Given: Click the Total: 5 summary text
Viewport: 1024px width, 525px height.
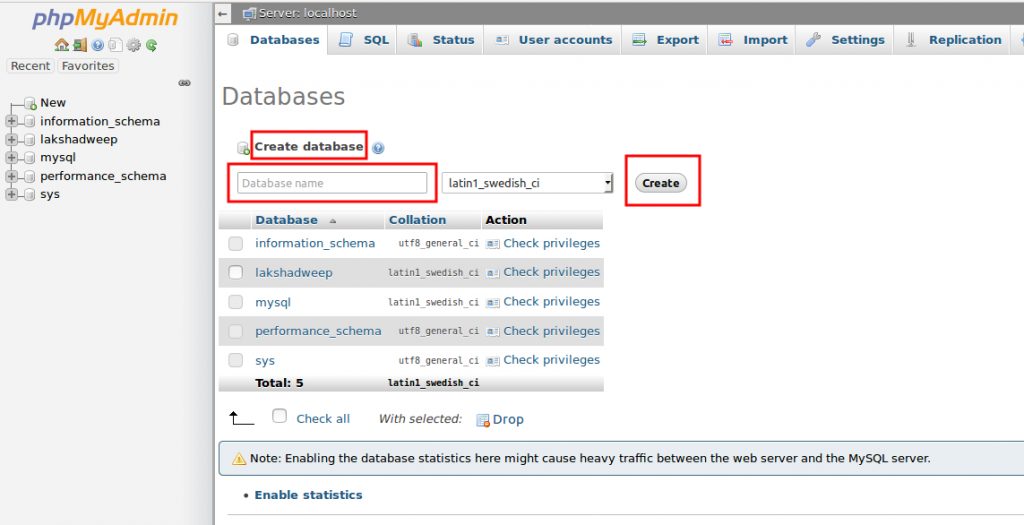Looking at the screenshot, I should tap(280, 383).
